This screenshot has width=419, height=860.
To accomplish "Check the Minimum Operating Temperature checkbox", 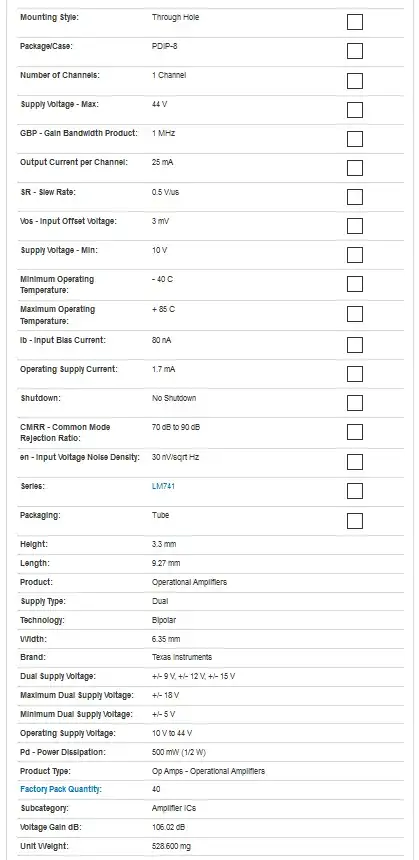I will 355,284.
